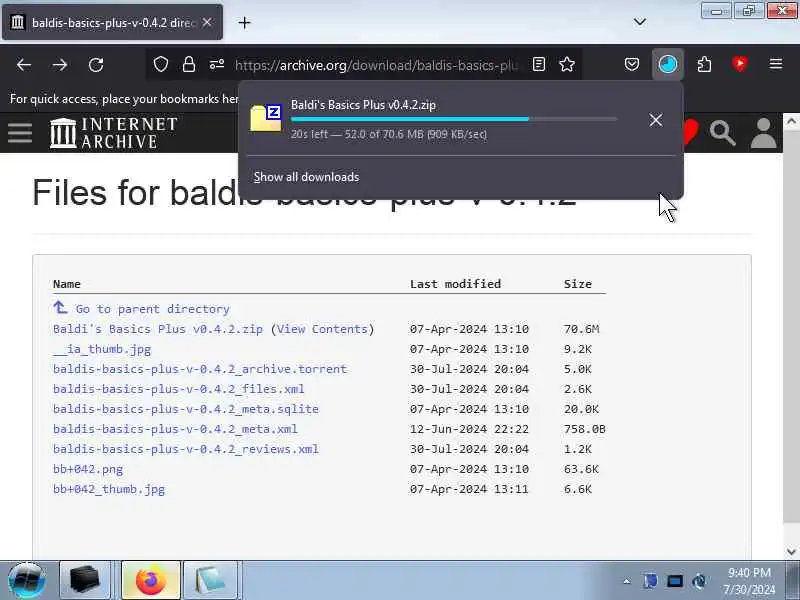Image resolution: width=800 pixels, height=600 pixels.
Task: Reload the current page
Action: [96, 65]
